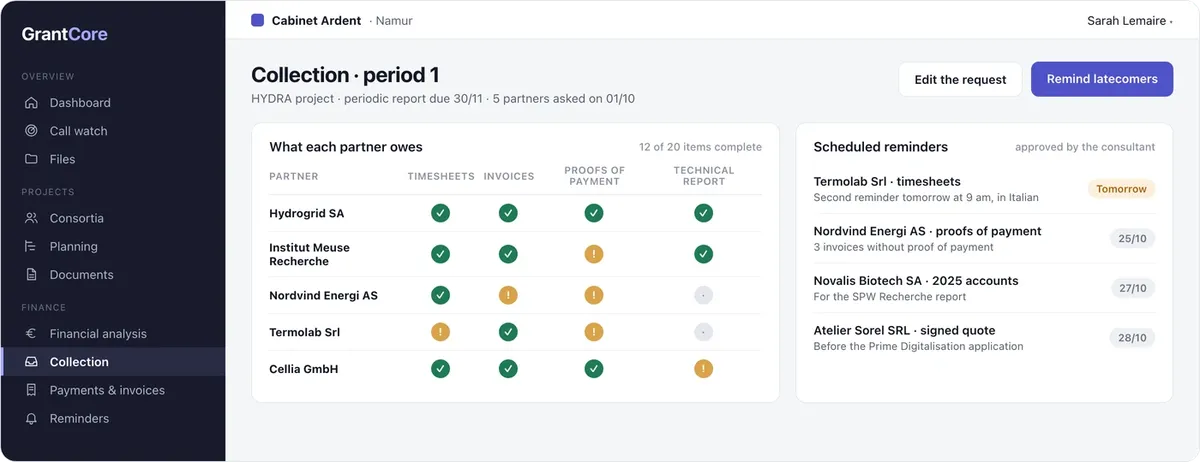
Task: Click Novalis Biotech SA 2025 accounts reminder
Action: coord(984,288)
